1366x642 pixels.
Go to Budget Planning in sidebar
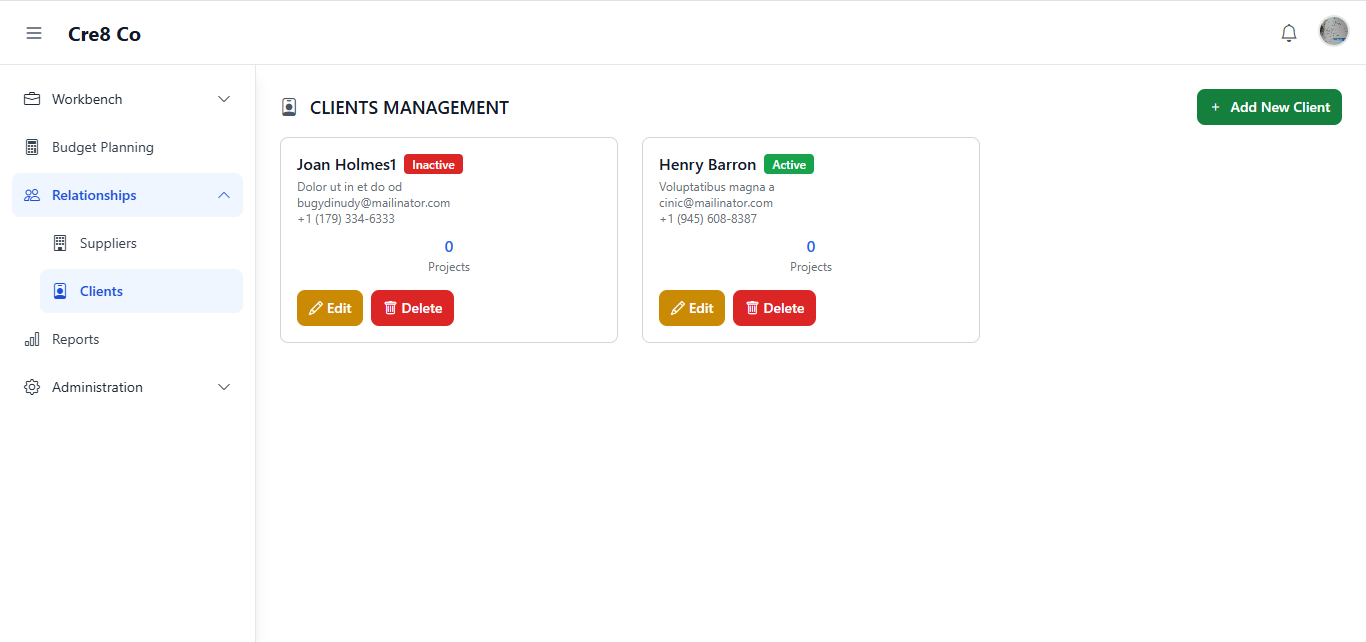tap(103, 147)
